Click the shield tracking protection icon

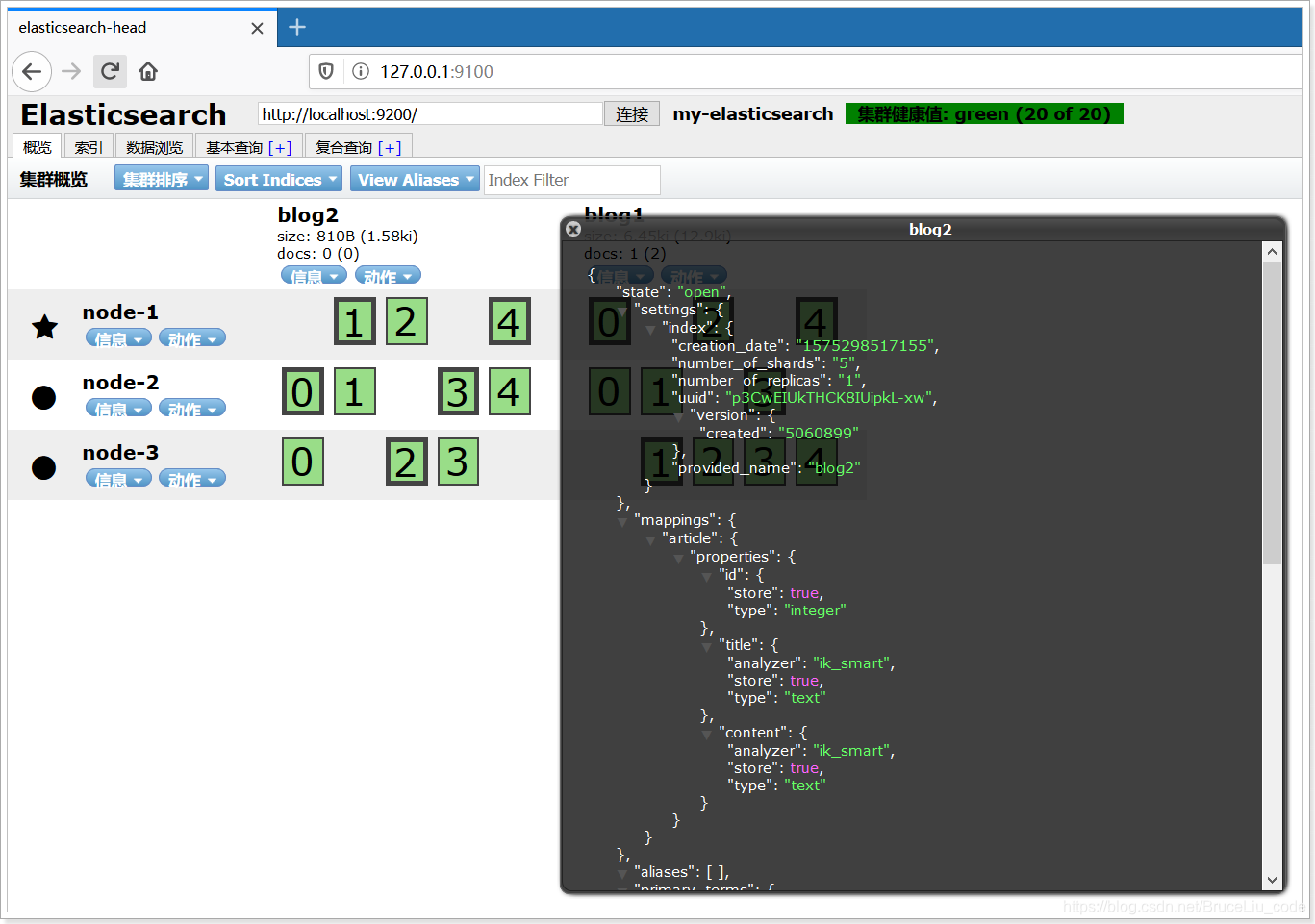click(326, 71)
